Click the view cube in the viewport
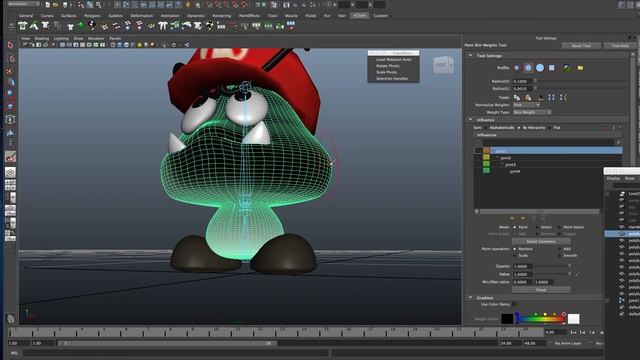 443,65
